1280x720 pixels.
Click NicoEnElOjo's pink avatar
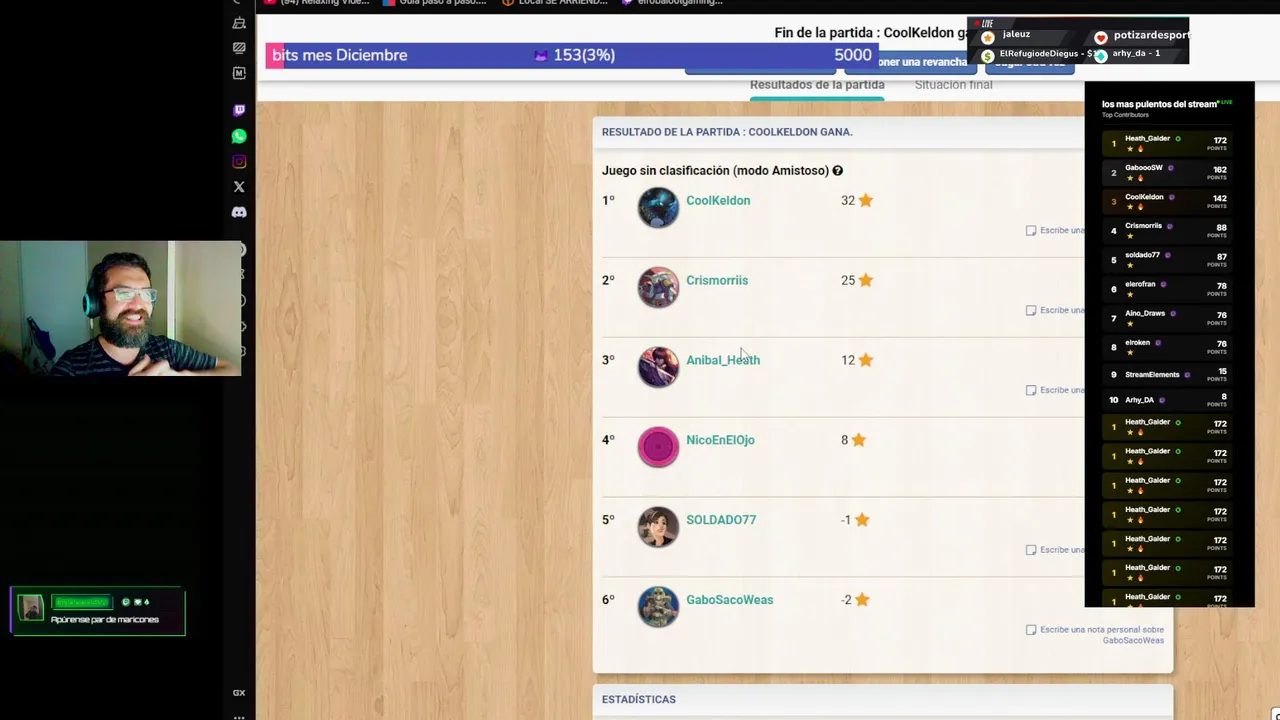[658, 447]
